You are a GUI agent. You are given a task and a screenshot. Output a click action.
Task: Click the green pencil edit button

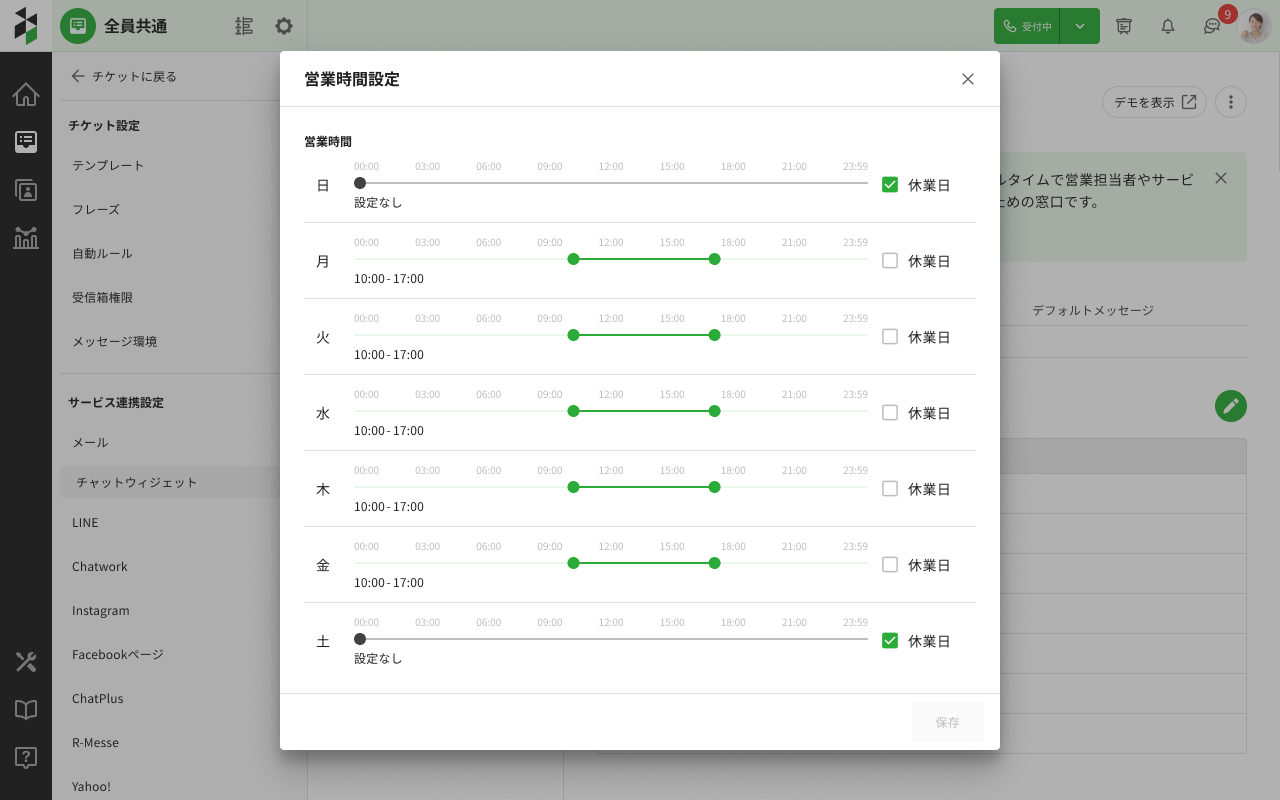[1230, 406]
